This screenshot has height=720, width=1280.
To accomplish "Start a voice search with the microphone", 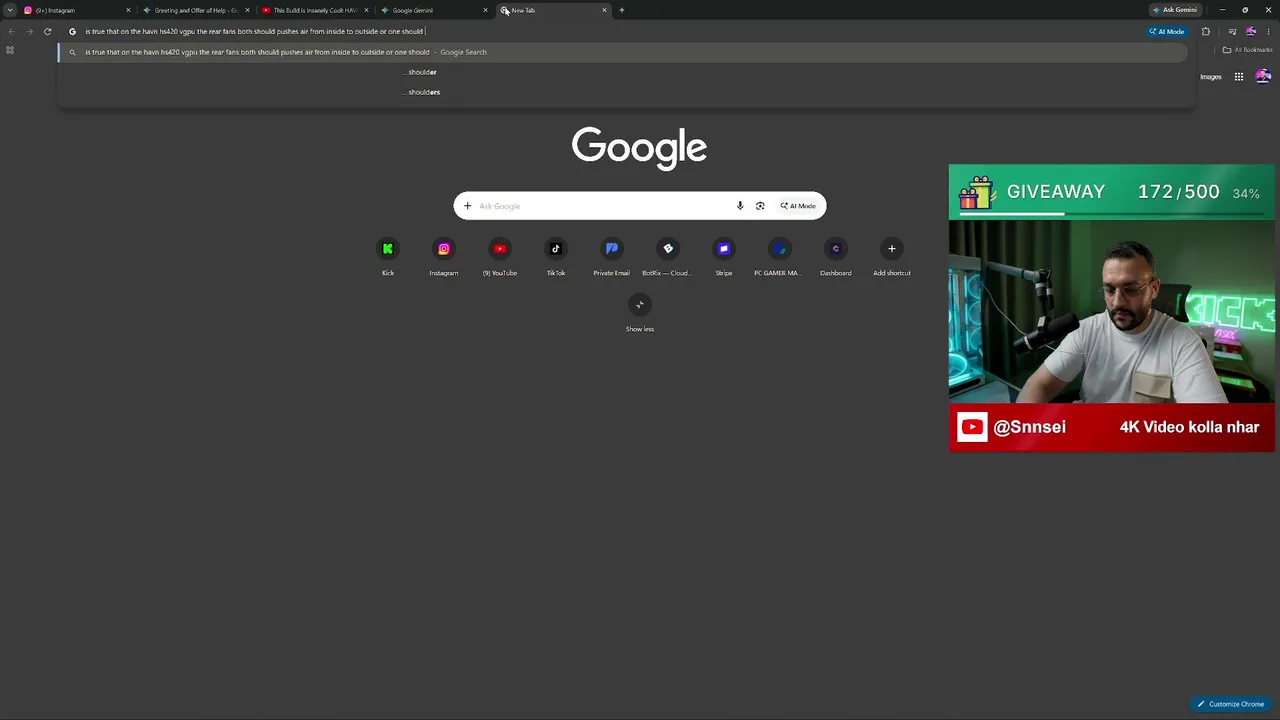I will tap(740, 206).
